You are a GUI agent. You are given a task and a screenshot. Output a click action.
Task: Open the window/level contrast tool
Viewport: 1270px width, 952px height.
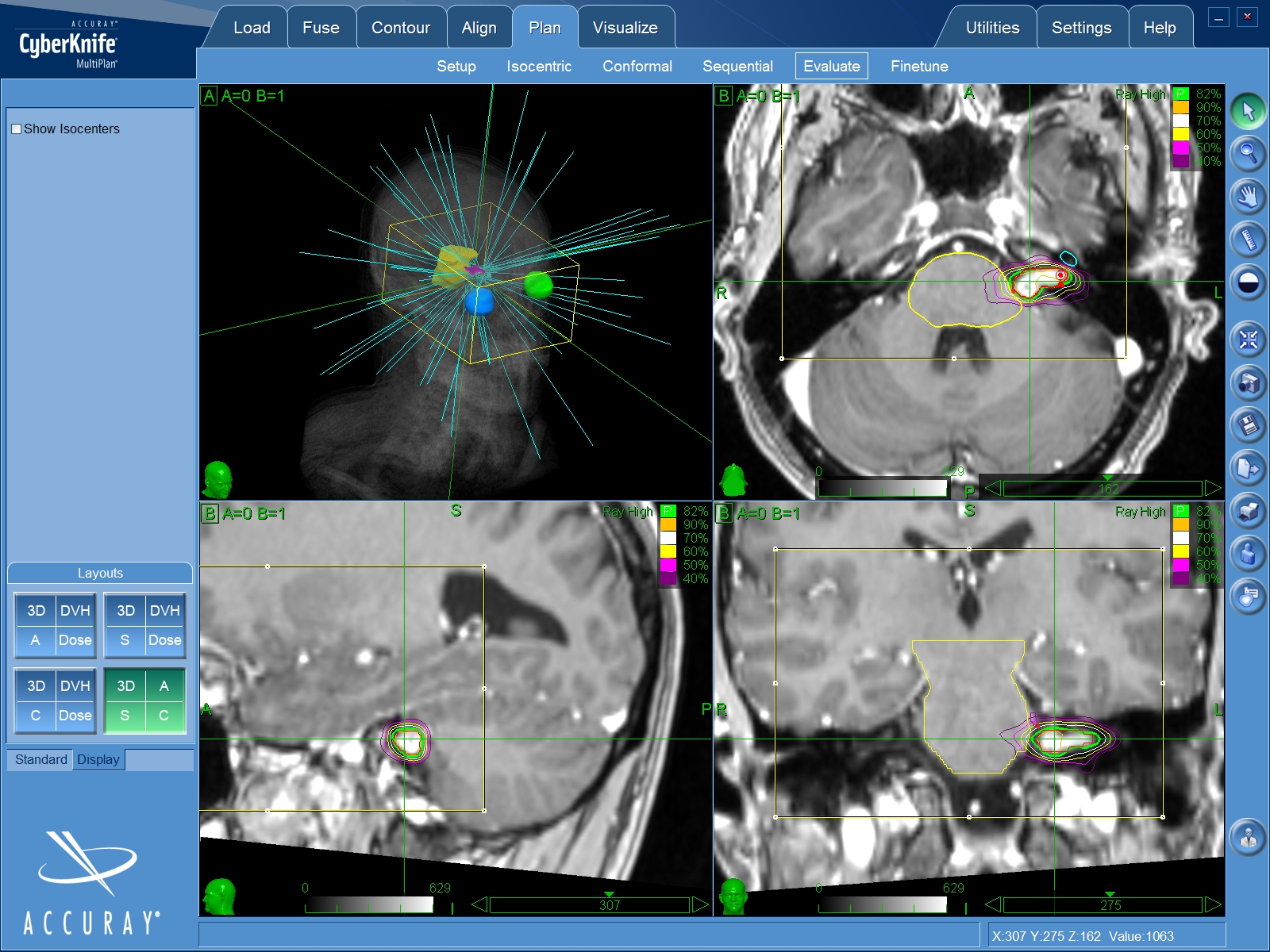pyautogui.click(x=1248, y=282)
